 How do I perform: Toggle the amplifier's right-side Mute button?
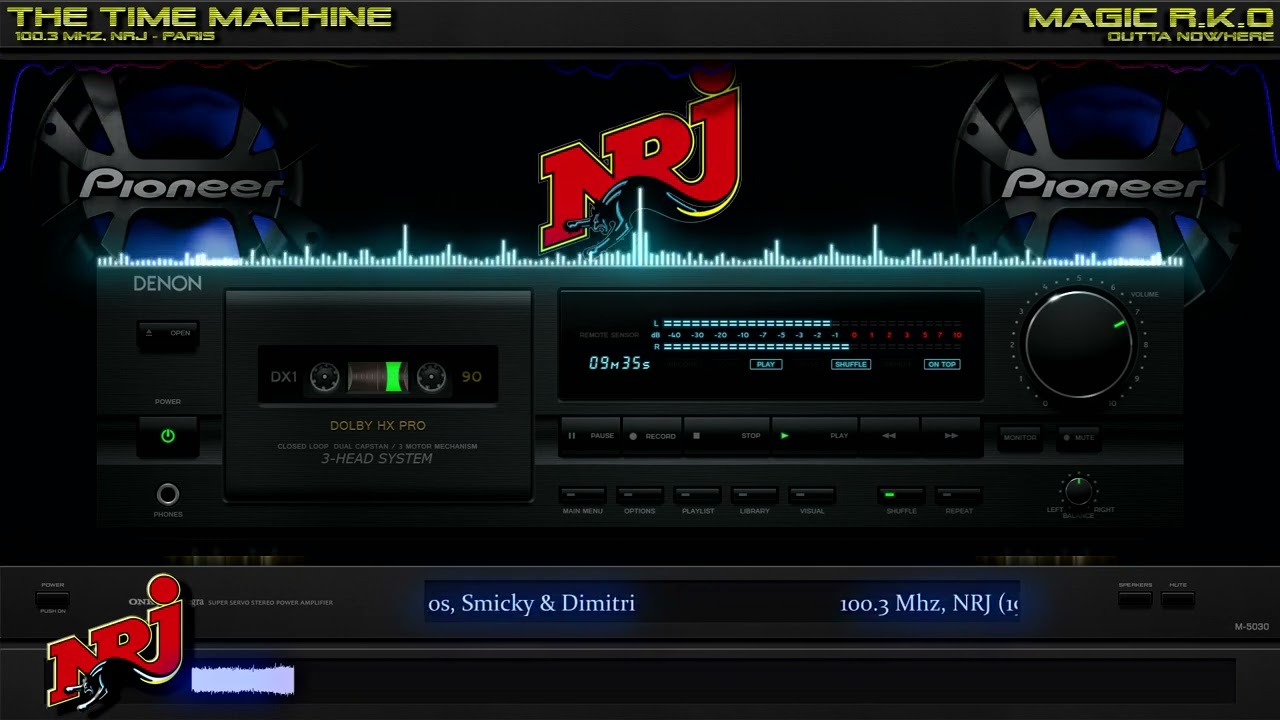pos(1178,599)
